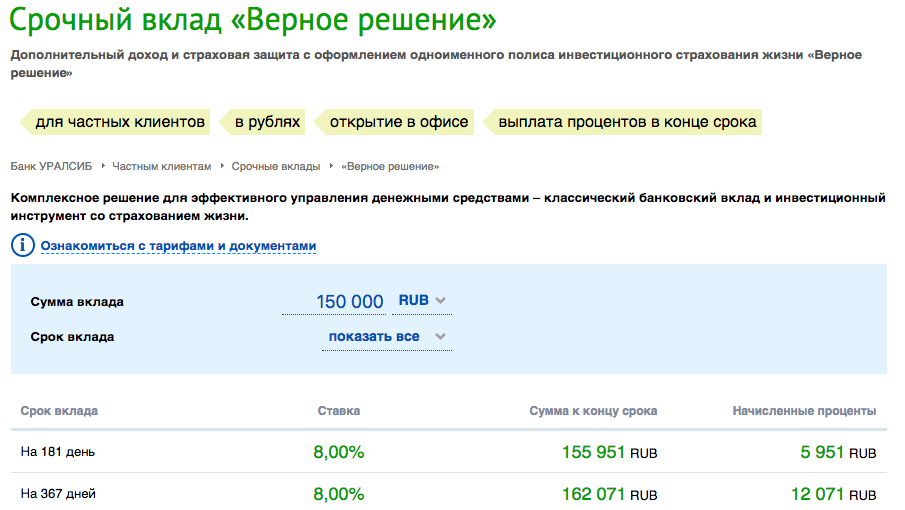Click the 'Ставка' column header
The image size is (905, 510).
[x=339, y=411]
